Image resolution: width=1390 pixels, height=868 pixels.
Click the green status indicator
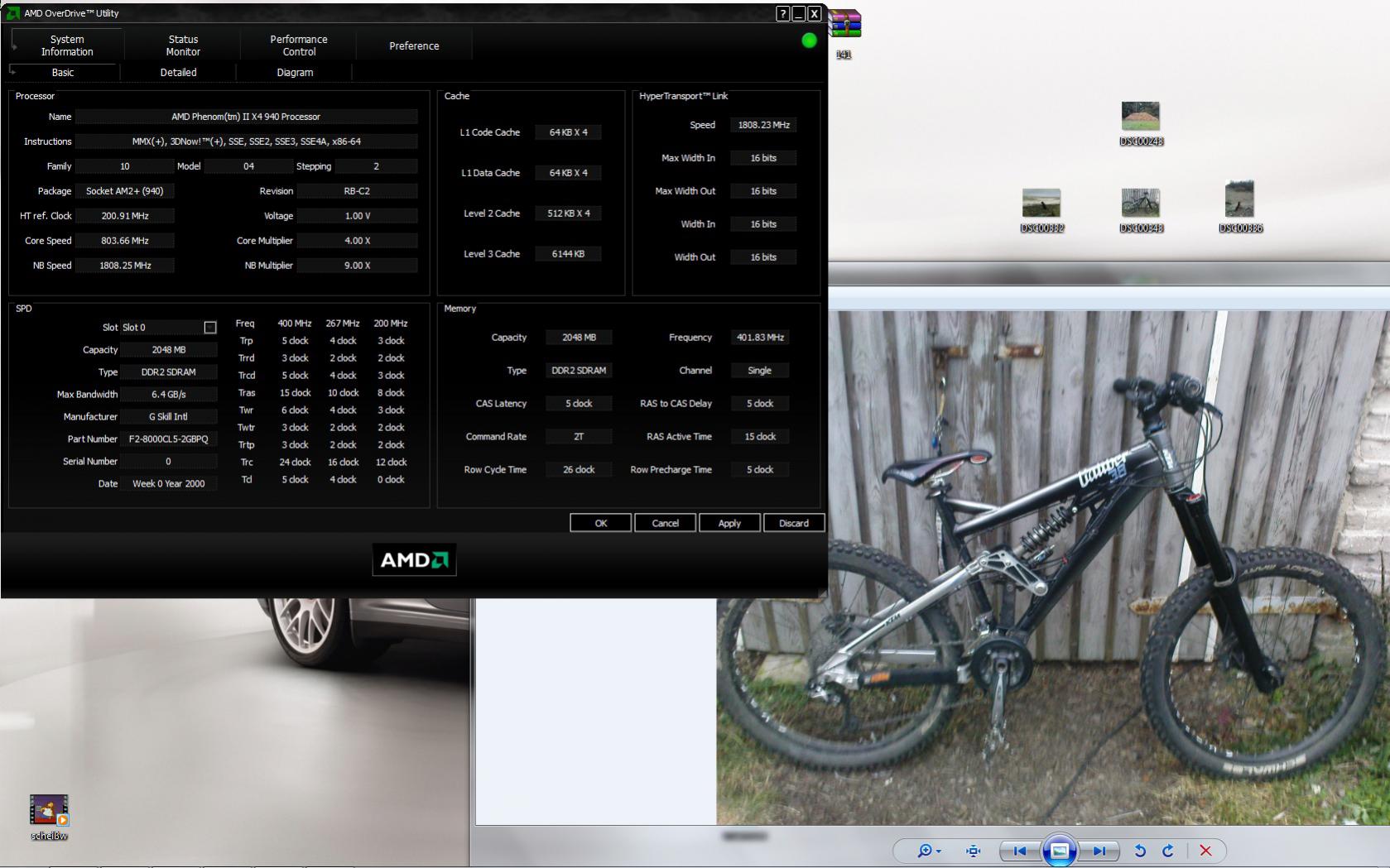(x=809, y=41)
